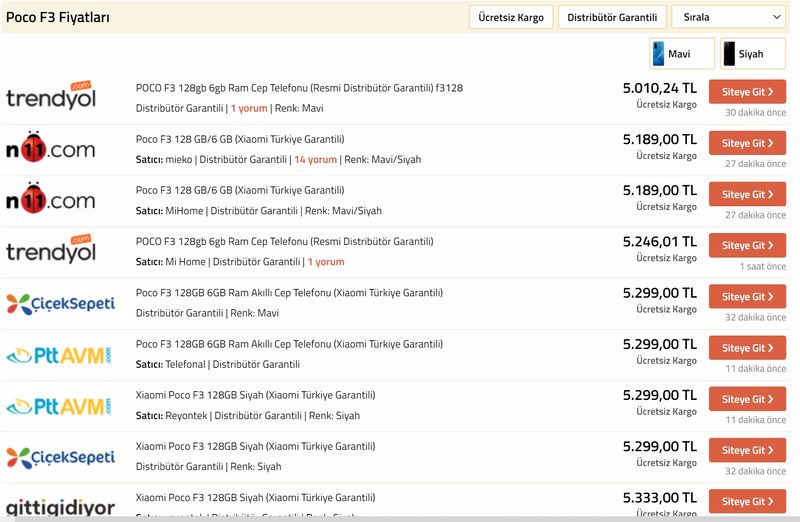Click Siteye Git for PttAVM seller Telefonal
This screenshot has width=800, height=522.
click(747, 347)
